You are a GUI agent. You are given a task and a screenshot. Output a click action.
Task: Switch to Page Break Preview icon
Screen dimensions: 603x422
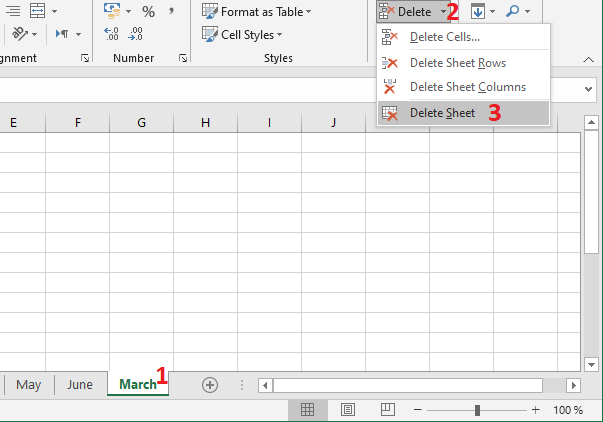pos(386,410)
